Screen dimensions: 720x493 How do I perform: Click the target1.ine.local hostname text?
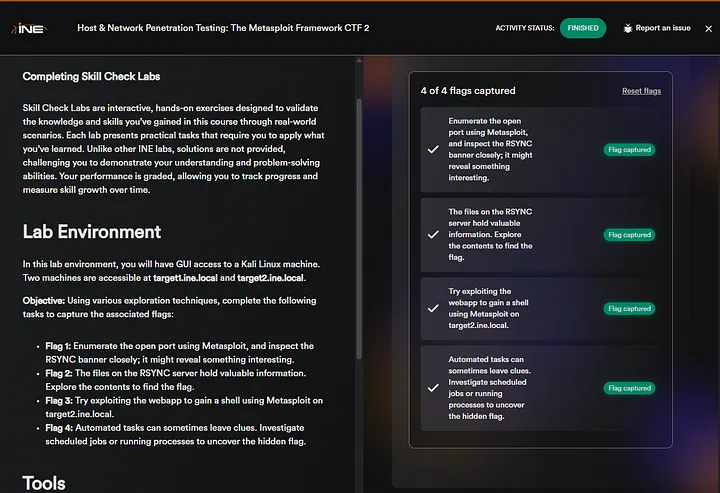pos(185,278)
